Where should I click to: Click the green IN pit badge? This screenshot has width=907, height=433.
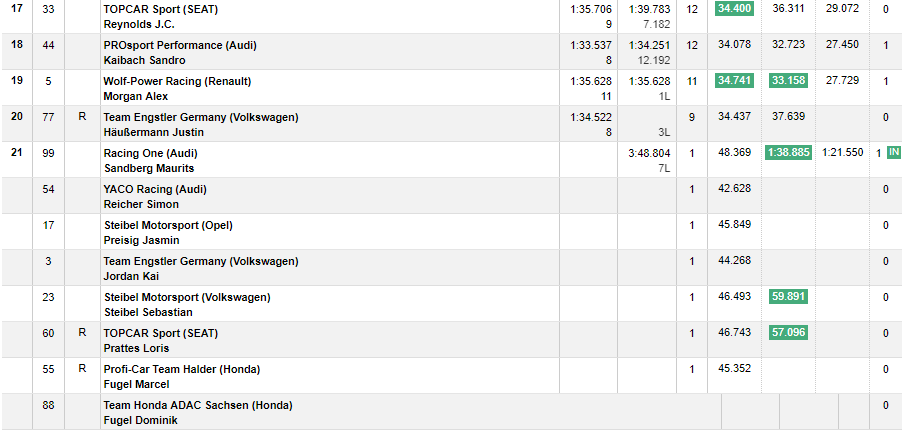coord(893,152)
